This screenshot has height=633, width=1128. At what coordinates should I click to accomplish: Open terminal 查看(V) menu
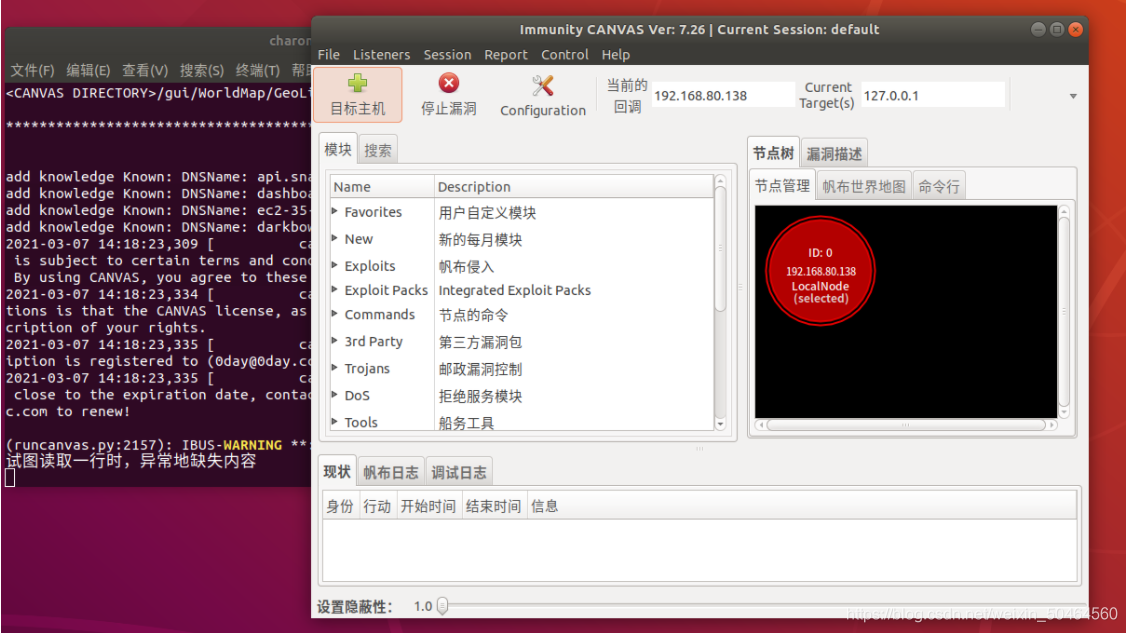click(145, 70)
